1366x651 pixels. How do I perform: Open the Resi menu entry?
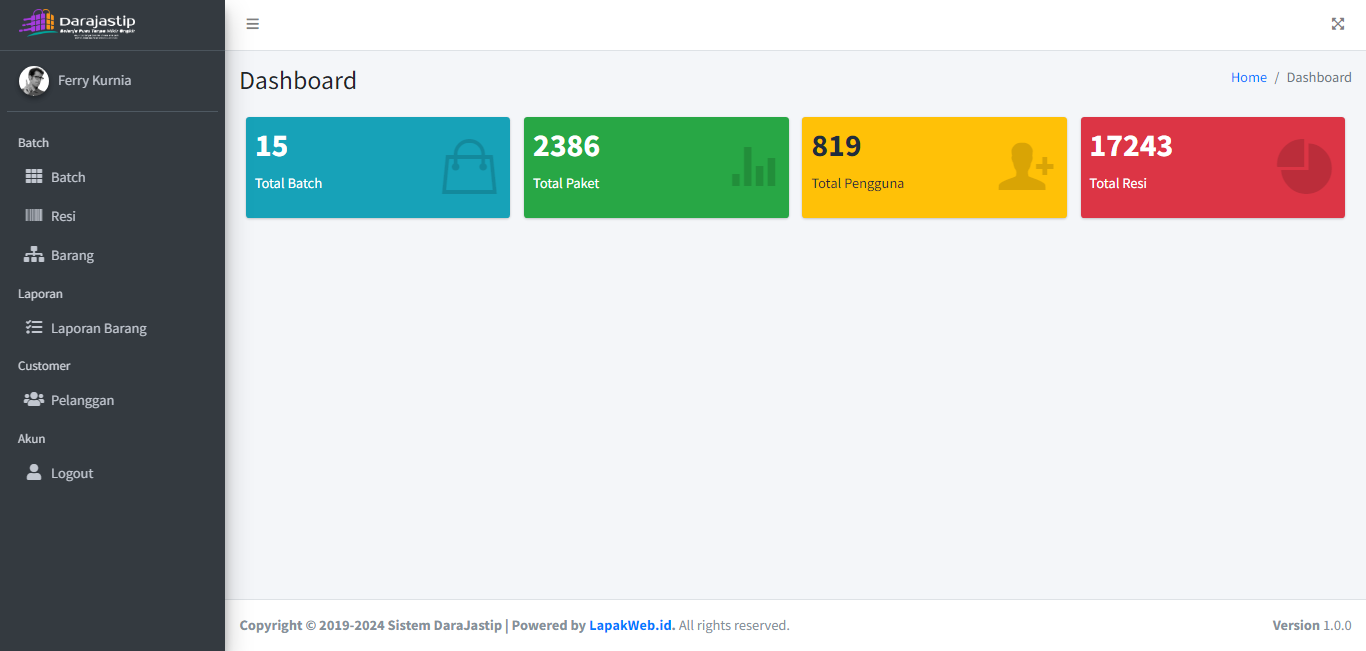point(63,216)
